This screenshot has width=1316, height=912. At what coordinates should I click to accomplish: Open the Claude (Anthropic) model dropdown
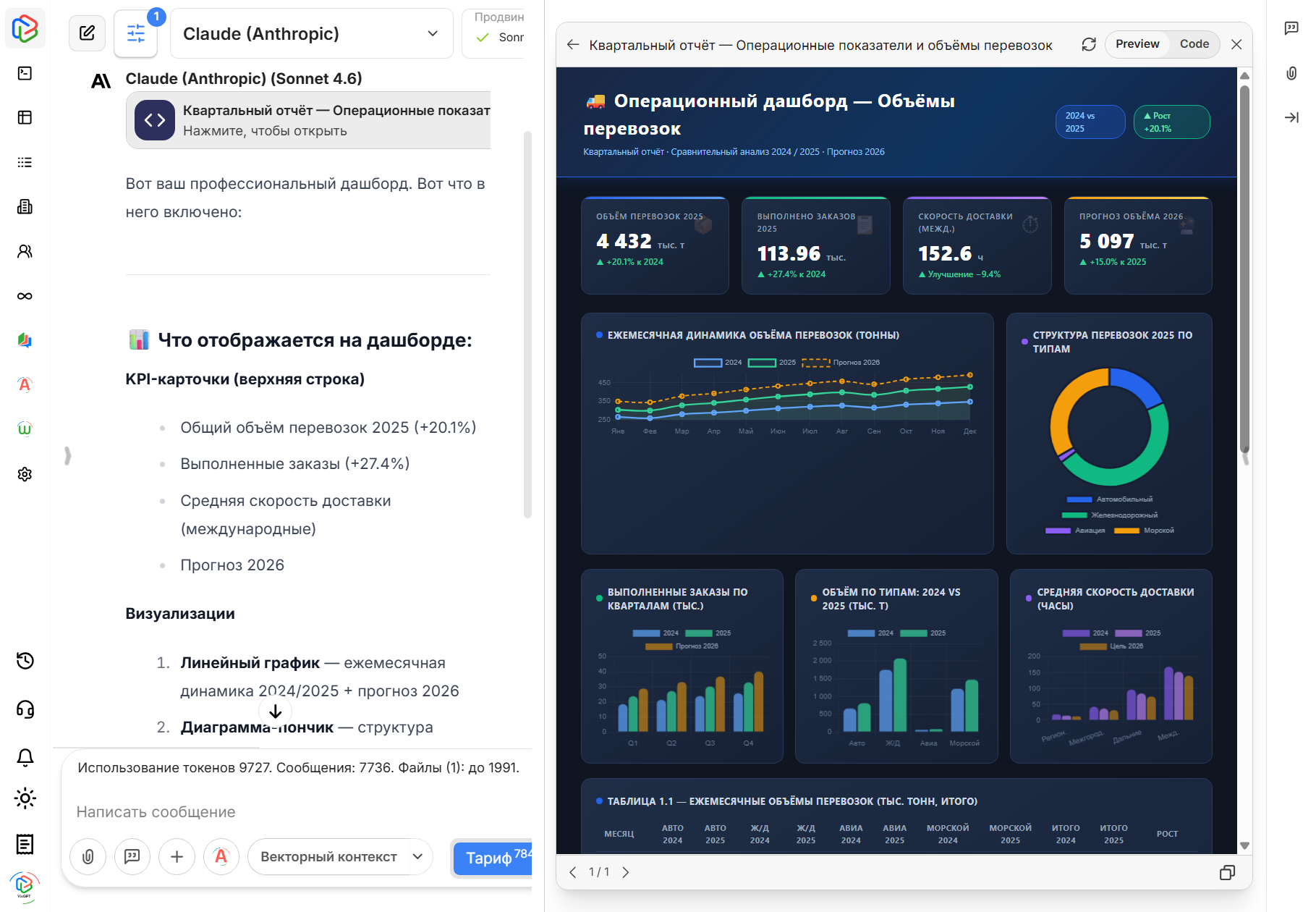point(311,33)
